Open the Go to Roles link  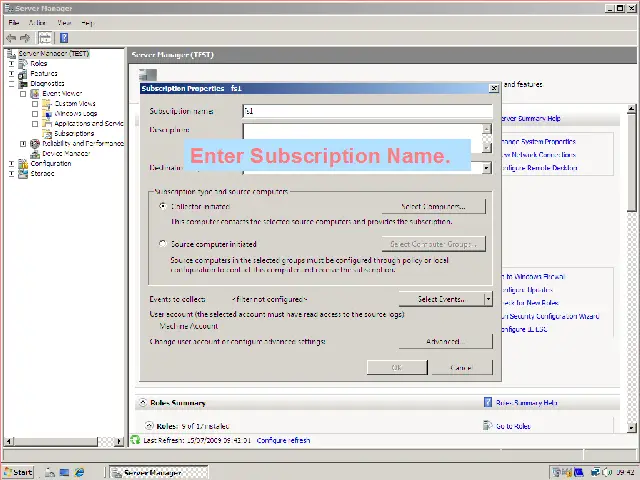513,426
